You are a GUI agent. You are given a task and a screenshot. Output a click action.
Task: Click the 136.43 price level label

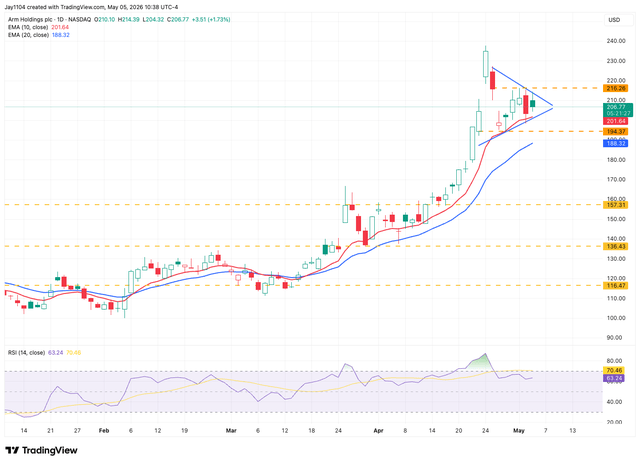point(616,246)
